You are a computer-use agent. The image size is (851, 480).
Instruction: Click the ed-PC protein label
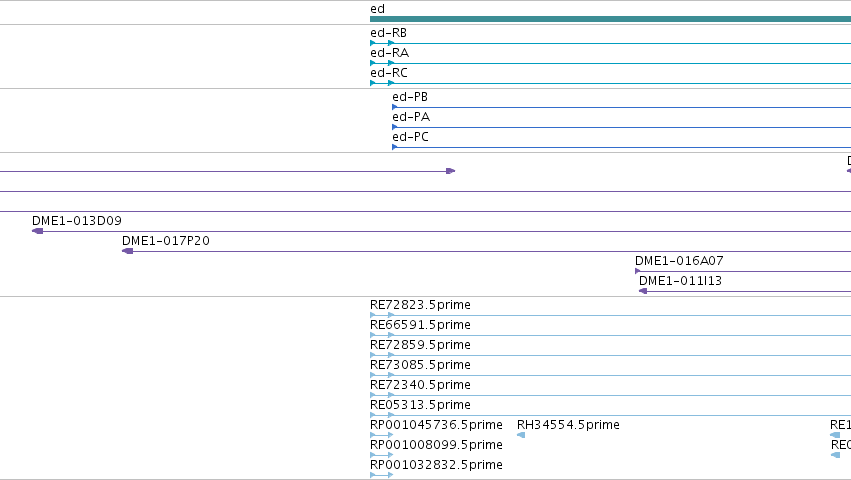[x=410, y=137]
